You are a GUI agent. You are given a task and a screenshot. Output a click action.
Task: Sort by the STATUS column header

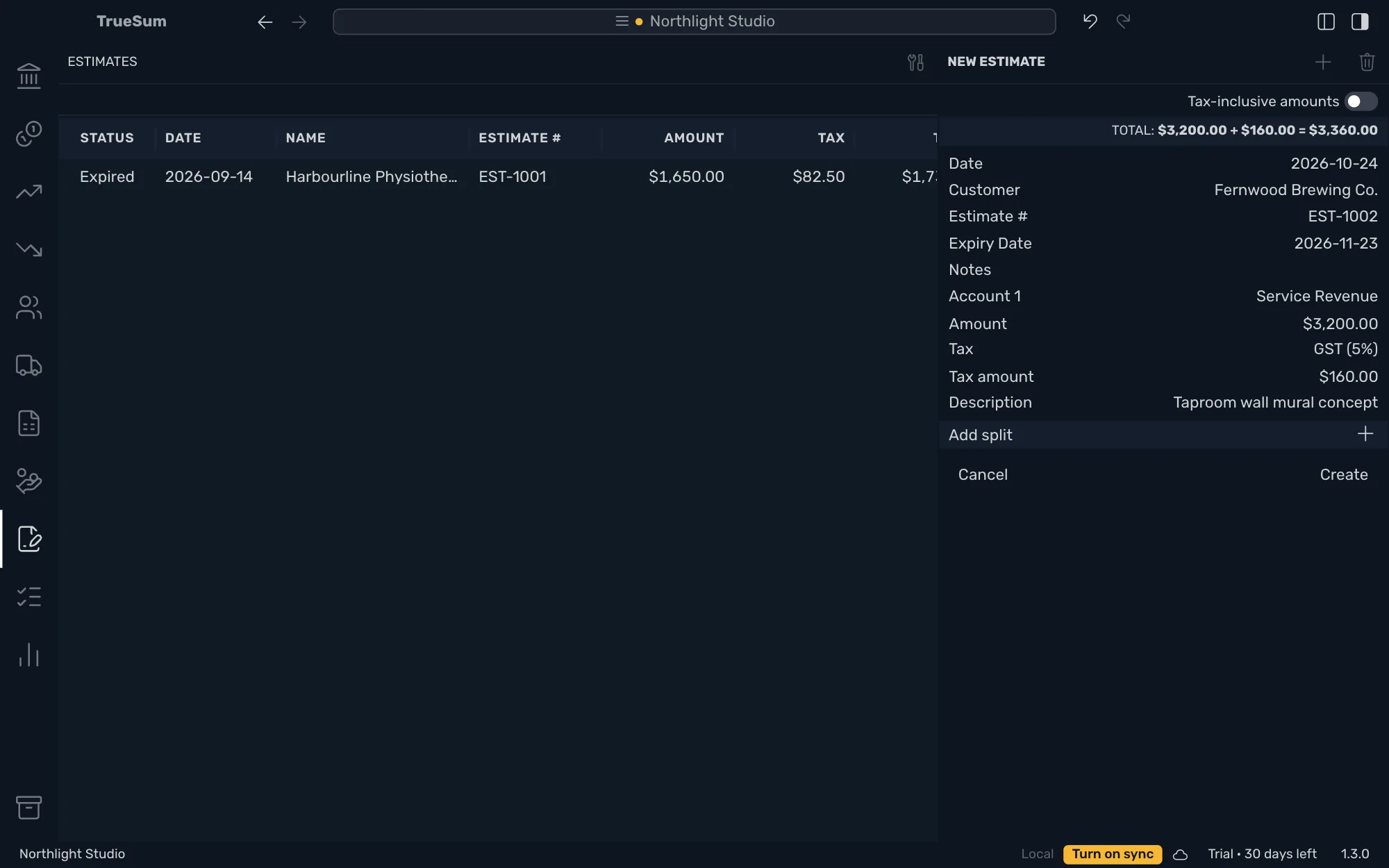point(107,138)
